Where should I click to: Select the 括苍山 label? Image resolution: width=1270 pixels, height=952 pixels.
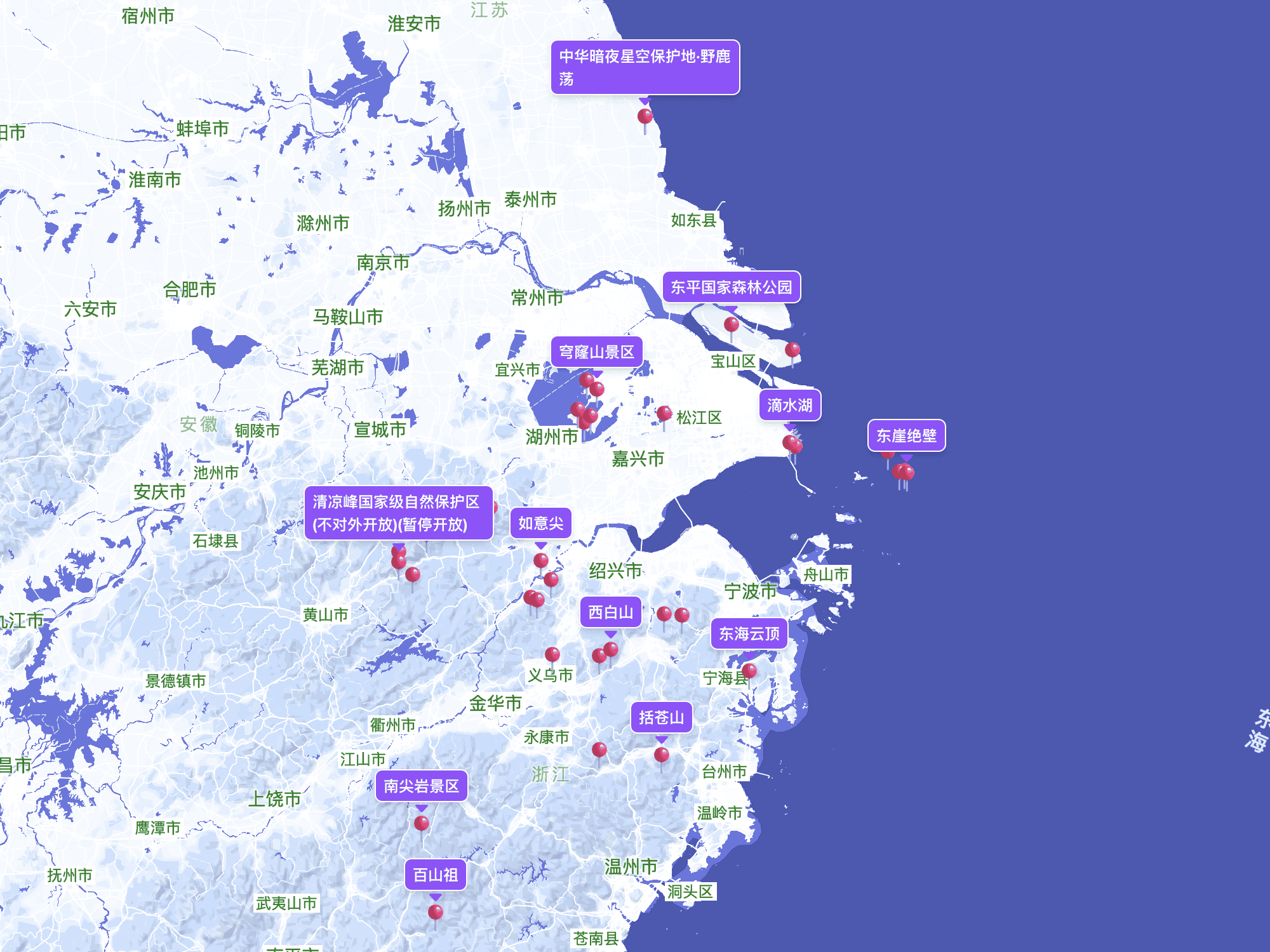click(662, 718)
